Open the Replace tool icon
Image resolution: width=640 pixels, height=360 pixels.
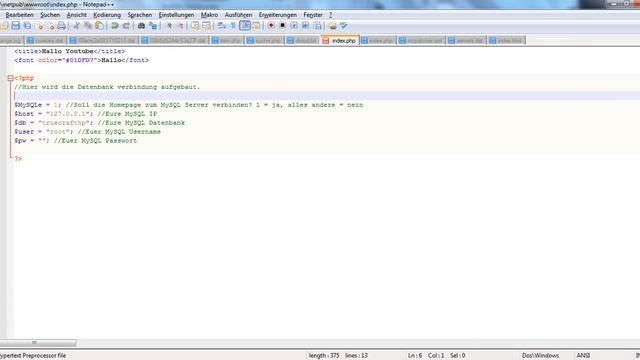153,26
